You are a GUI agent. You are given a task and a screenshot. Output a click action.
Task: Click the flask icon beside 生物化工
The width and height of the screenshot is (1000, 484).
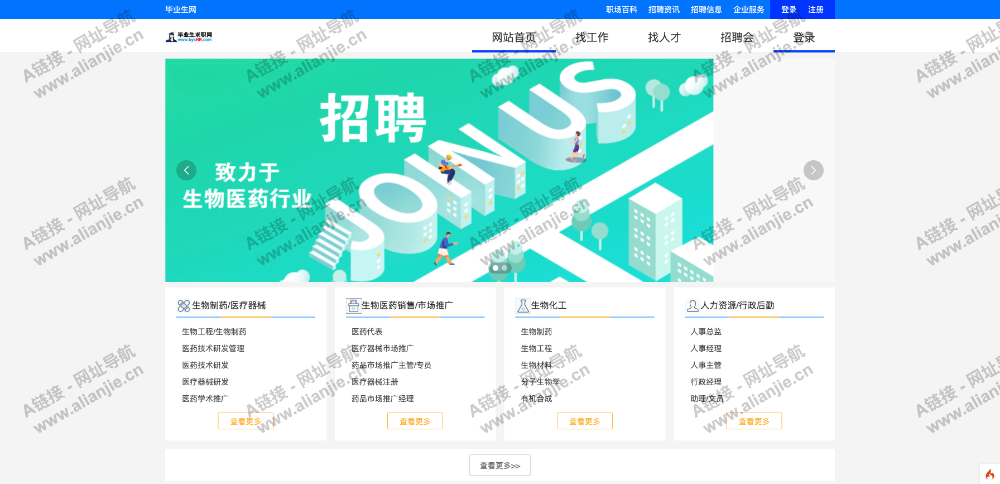(523, 305)
